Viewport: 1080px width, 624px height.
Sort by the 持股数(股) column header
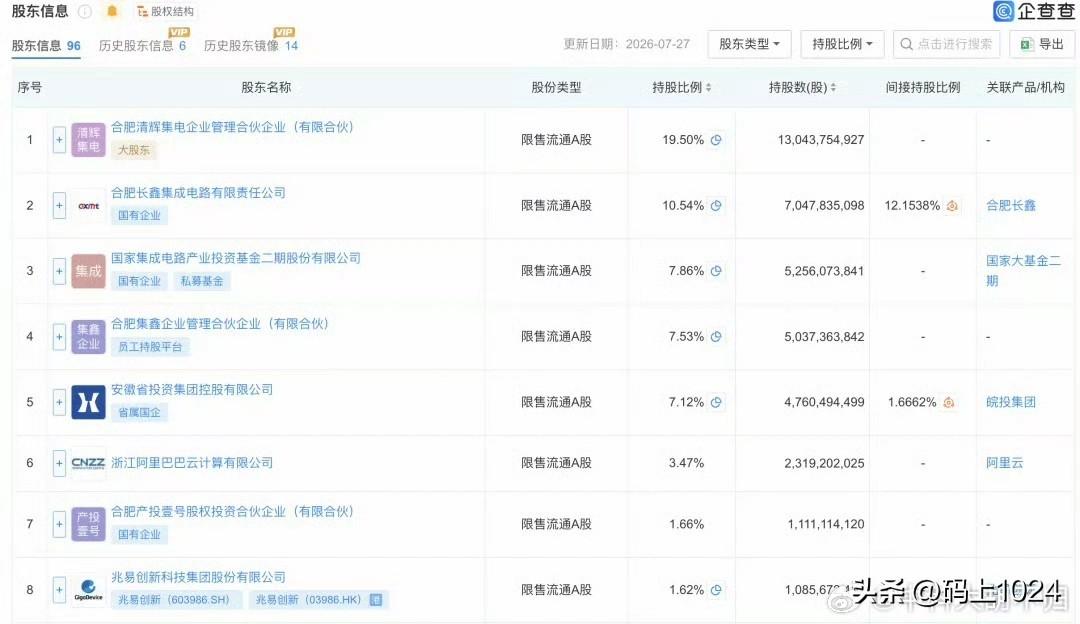pos(802,87)
